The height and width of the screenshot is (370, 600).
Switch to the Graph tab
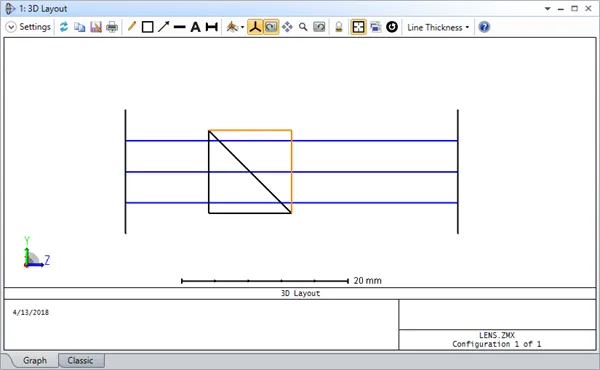click(35, 360)
